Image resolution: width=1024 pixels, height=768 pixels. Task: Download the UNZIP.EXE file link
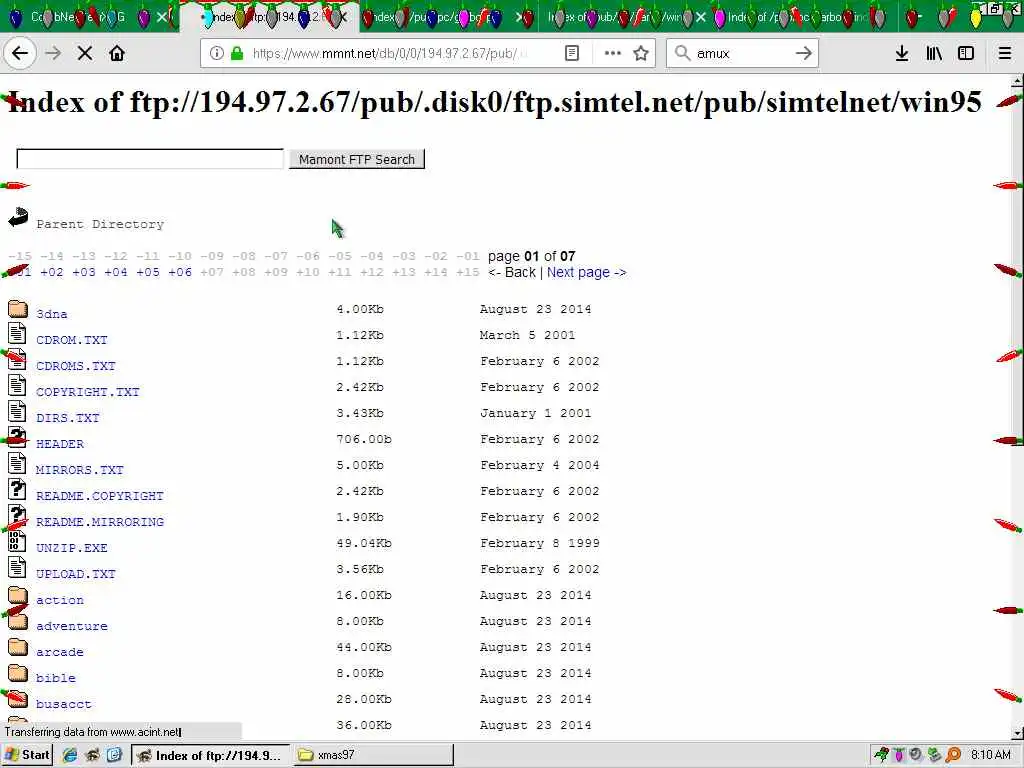[x=72, y=549]
